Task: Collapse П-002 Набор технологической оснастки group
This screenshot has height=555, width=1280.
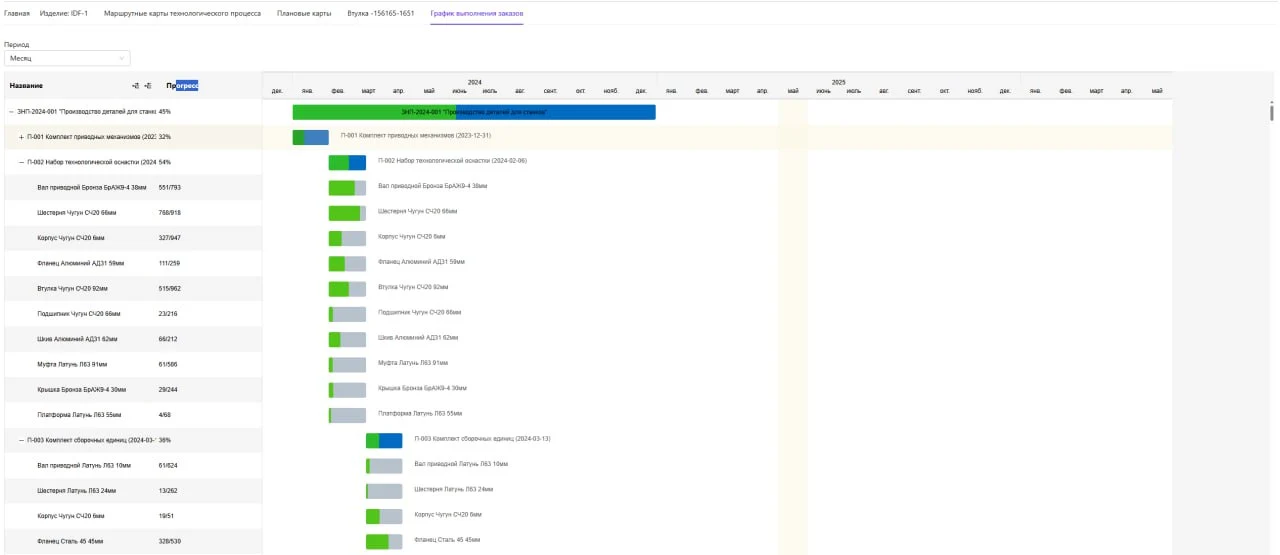Action: click(x=21, y=162)
